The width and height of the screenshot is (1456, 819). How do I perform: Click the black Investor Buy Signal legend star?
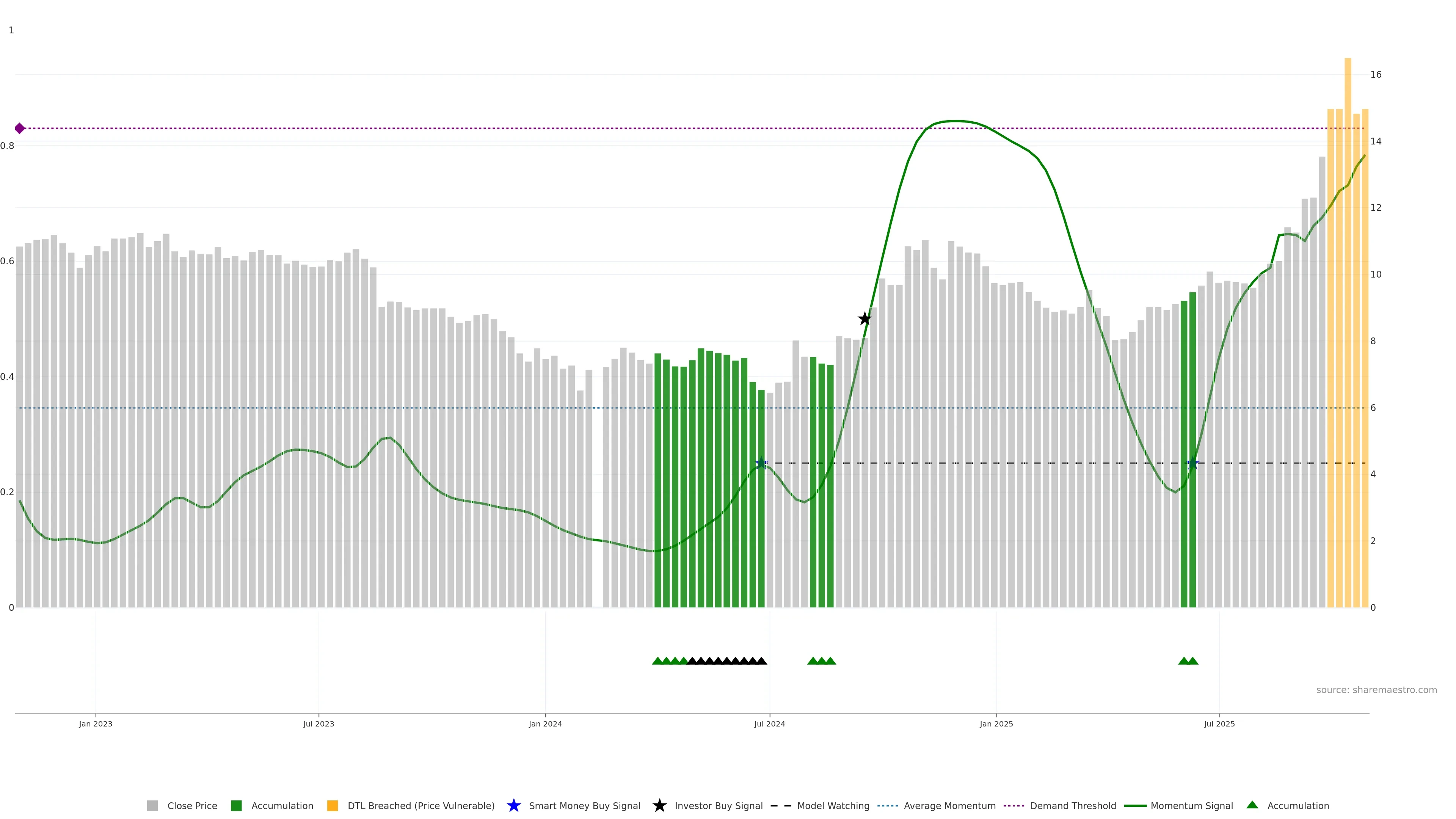(x=659, y=805)
